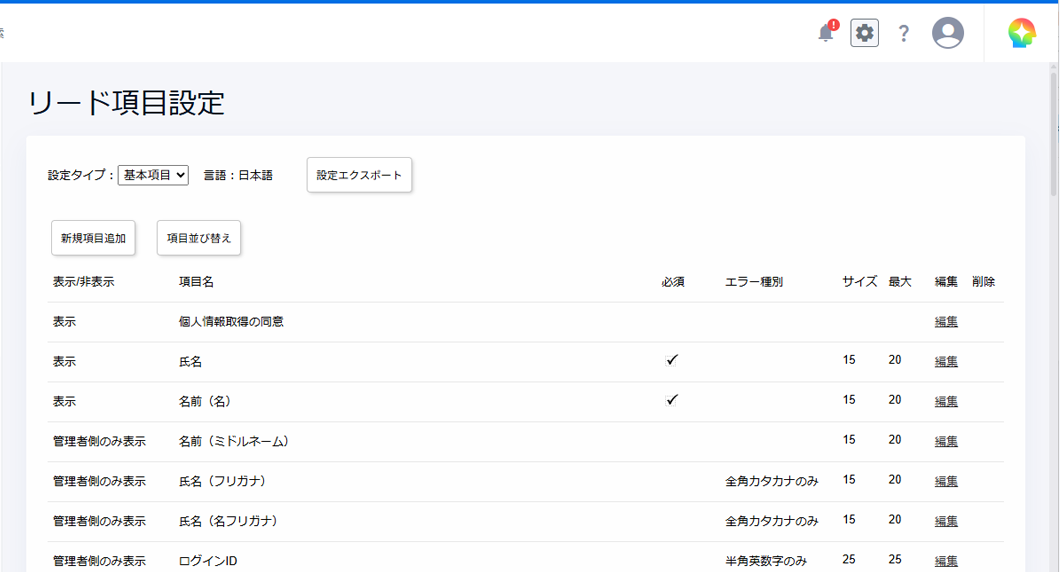Click size value 15 in 氏名 row

pyautogui.click(x=849, y=360)
